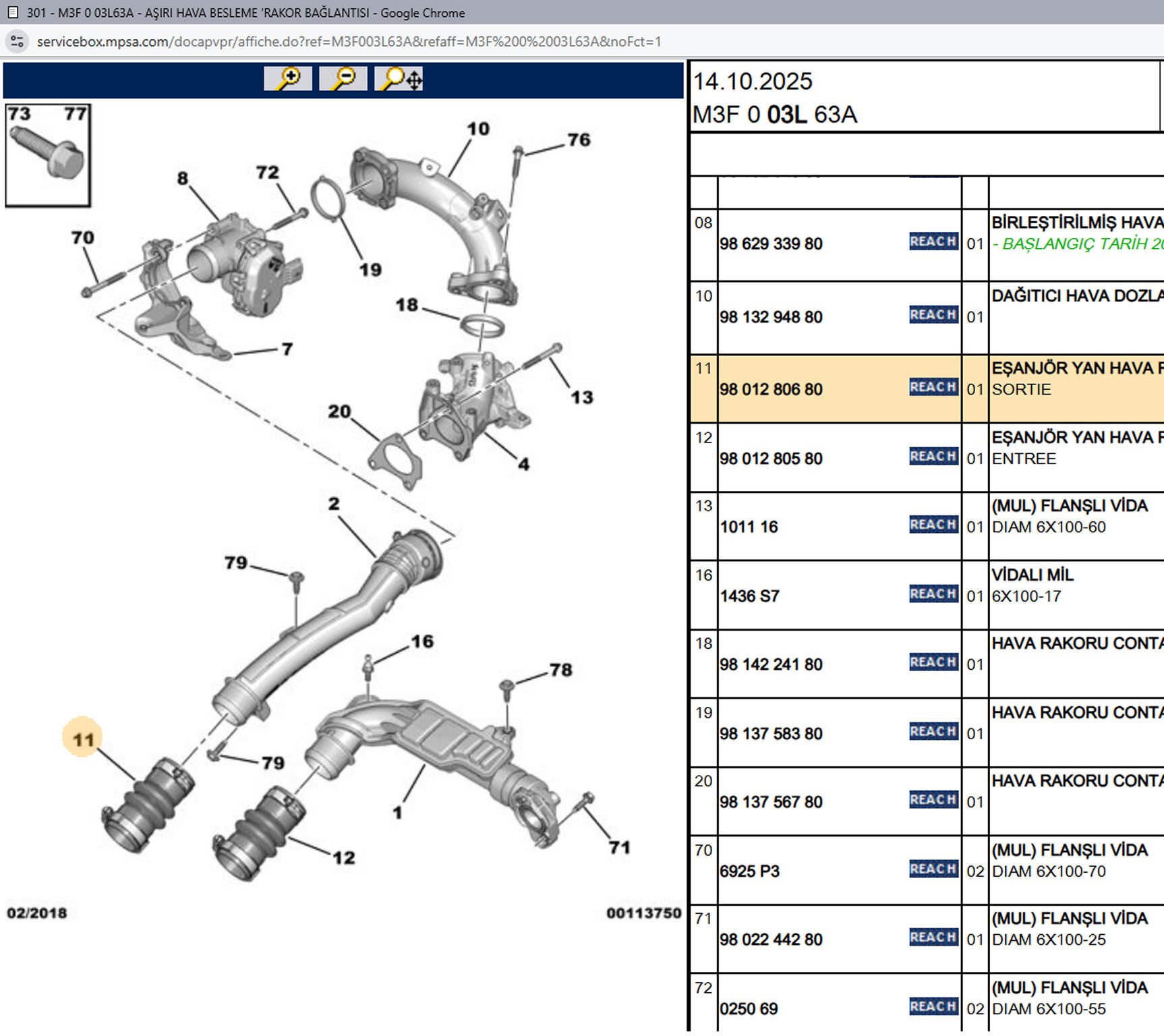Click callout number 12 near the hose
The width and height of the screenshot is (1164, 1036).
coord(343,857)
